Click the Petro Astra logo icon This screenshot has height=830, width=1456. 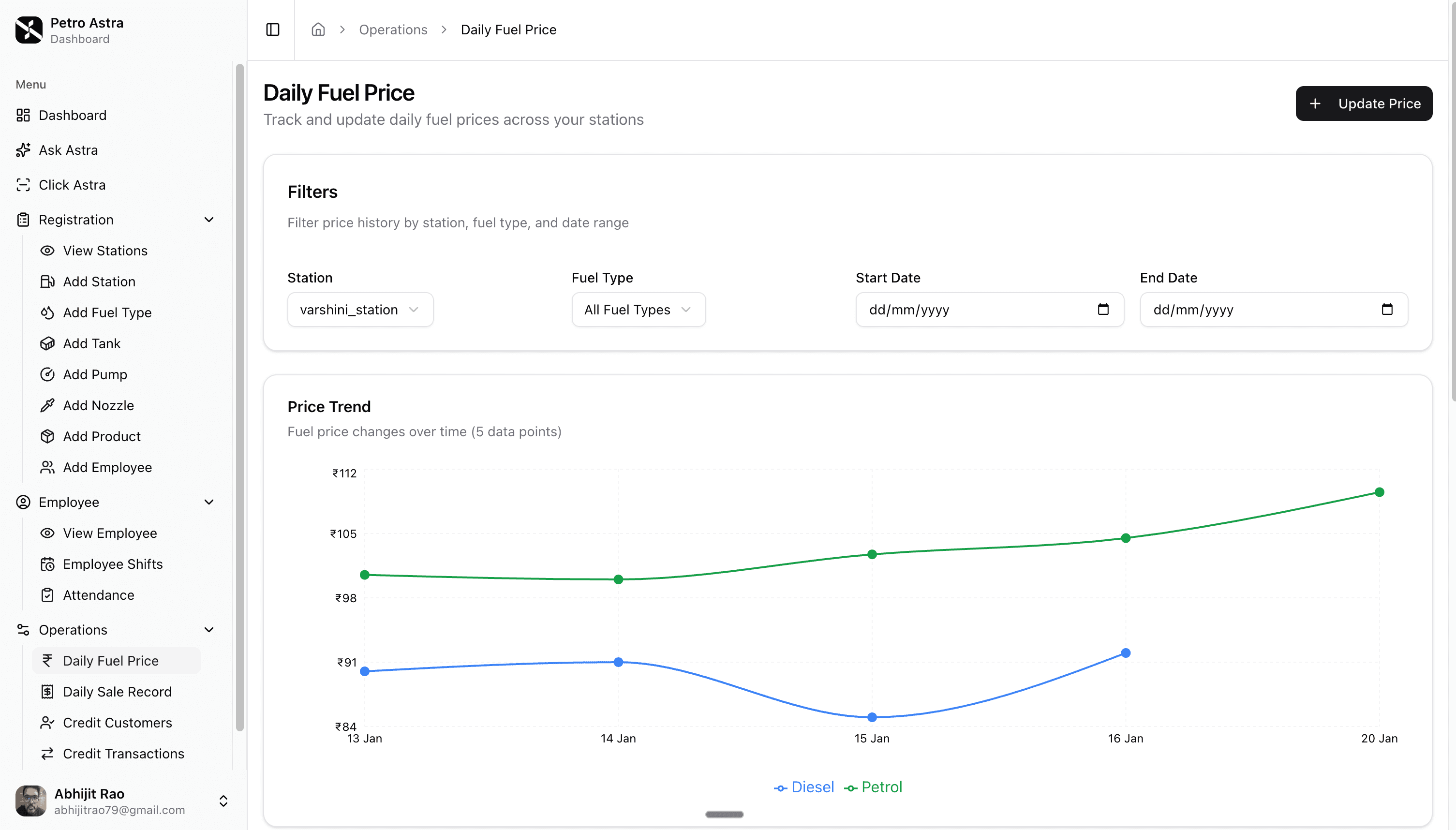29,30
